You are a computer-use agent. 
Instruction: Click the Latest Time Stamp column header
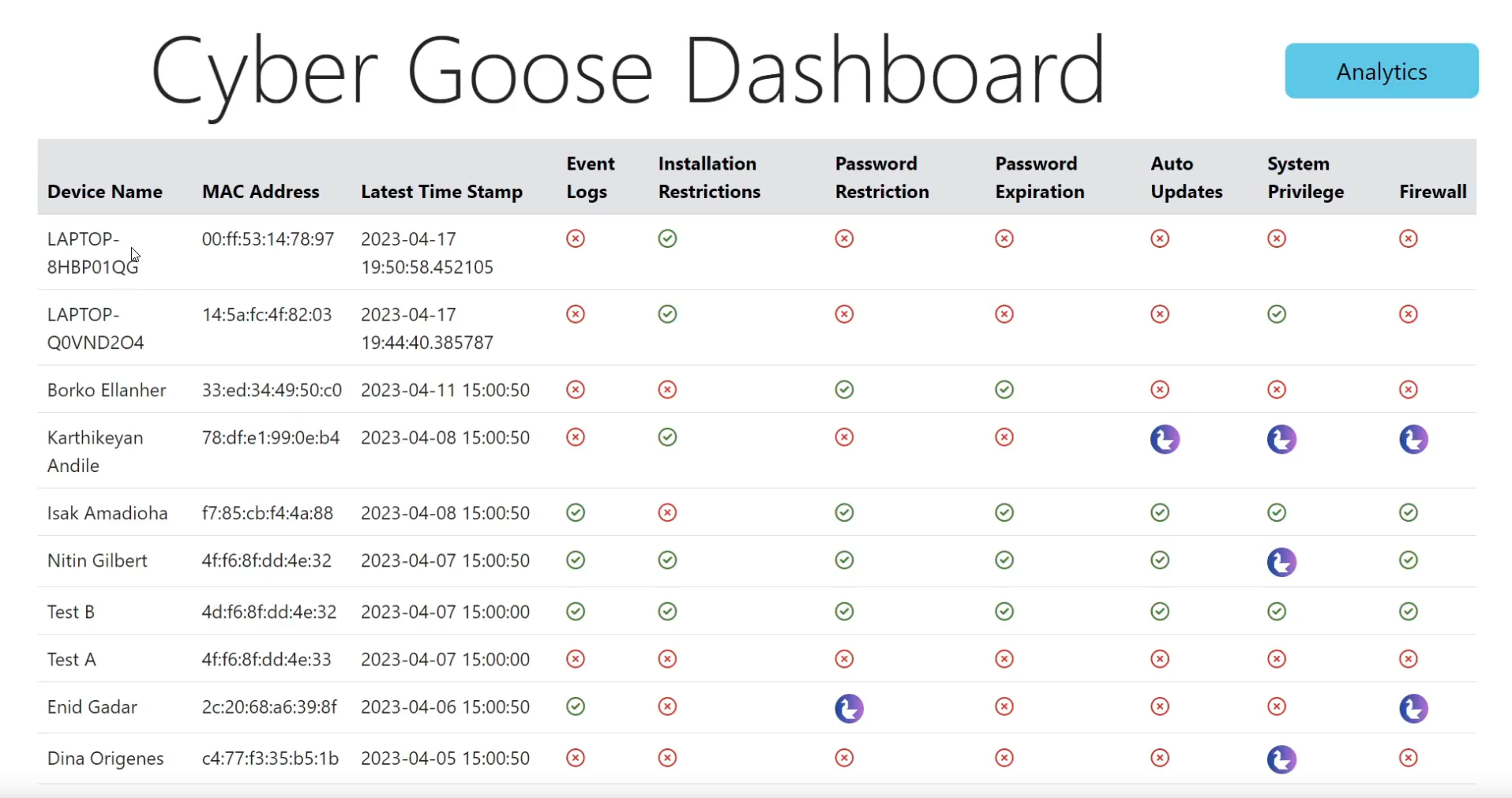[442, 192]
